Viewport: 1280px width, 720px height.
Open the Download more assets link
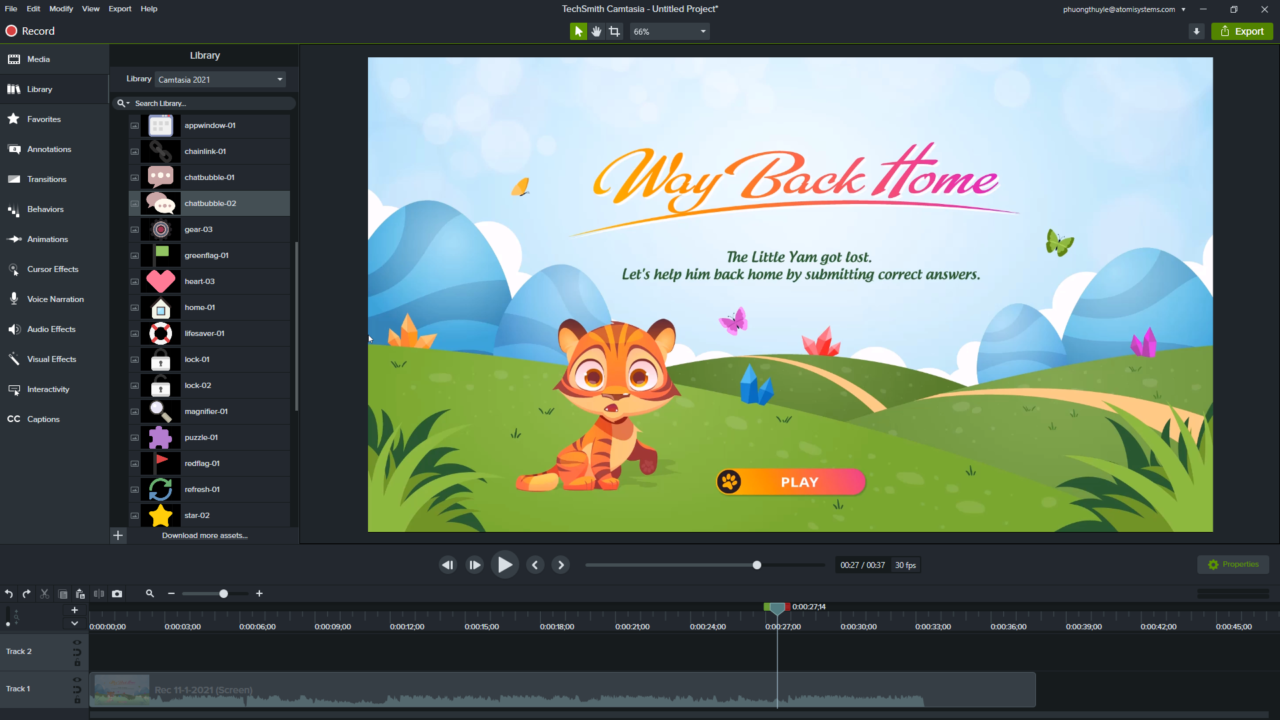204,535
